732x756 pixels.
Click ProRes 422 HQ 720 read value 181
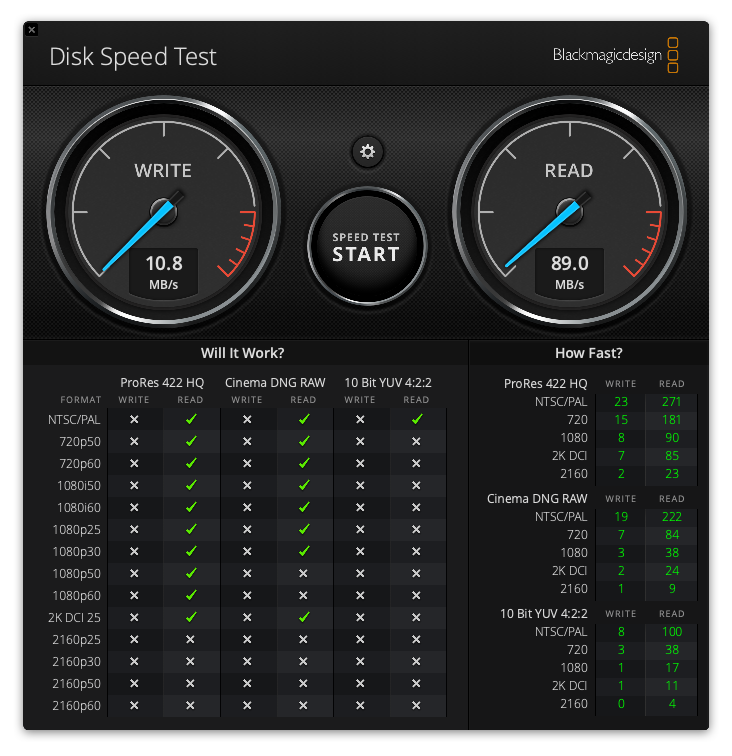(x=672, y=420)
